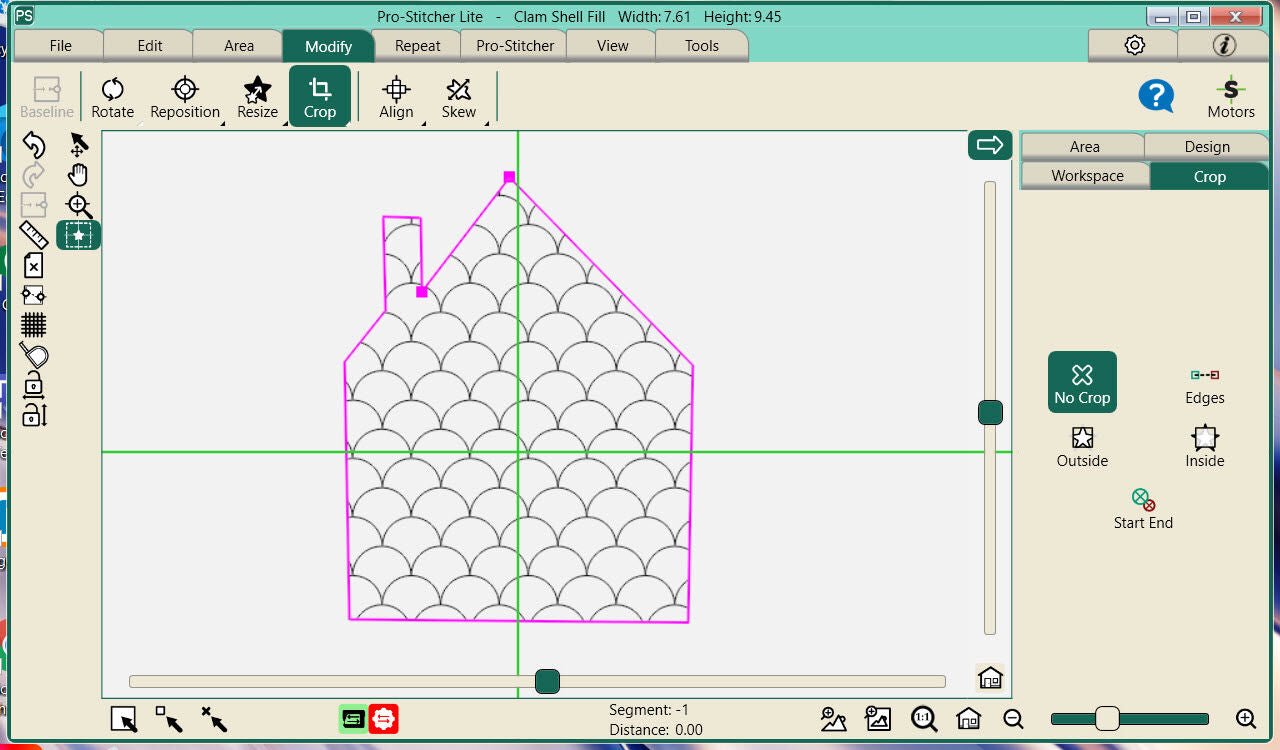Click the bottom zoom level slider handle
The image size is (1280, 750).
(1107, 719)
